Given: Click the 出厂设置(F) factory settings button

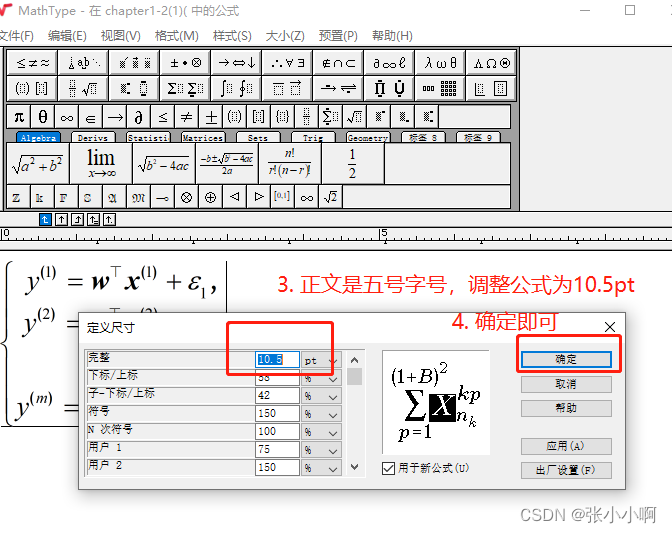Looking at the screenshot, I should point(566,470).
